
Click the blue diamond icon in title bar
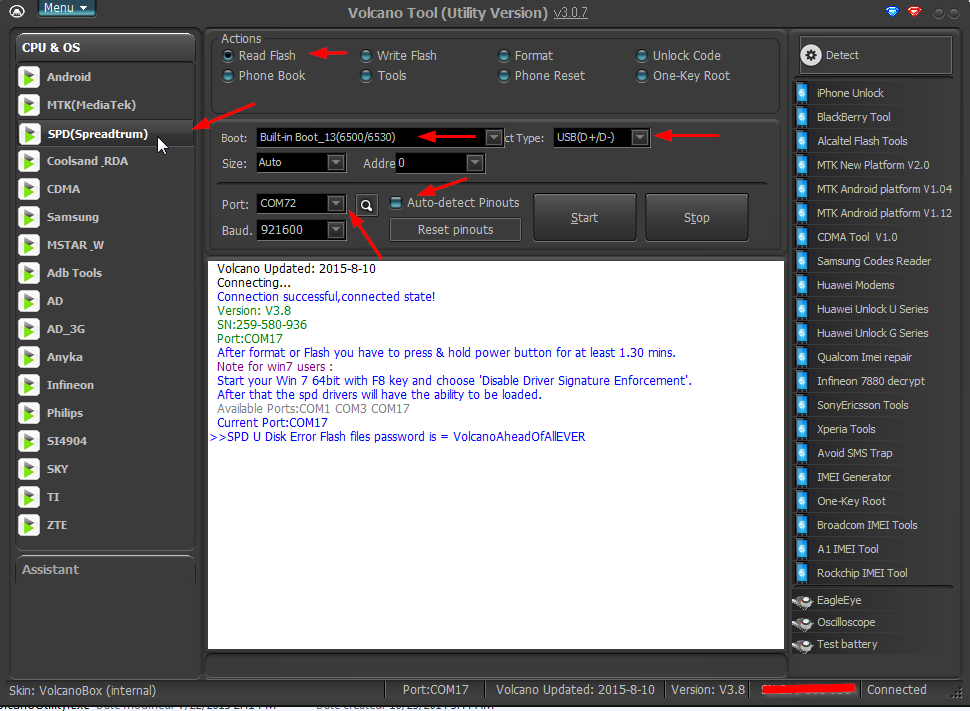[892, 12]
